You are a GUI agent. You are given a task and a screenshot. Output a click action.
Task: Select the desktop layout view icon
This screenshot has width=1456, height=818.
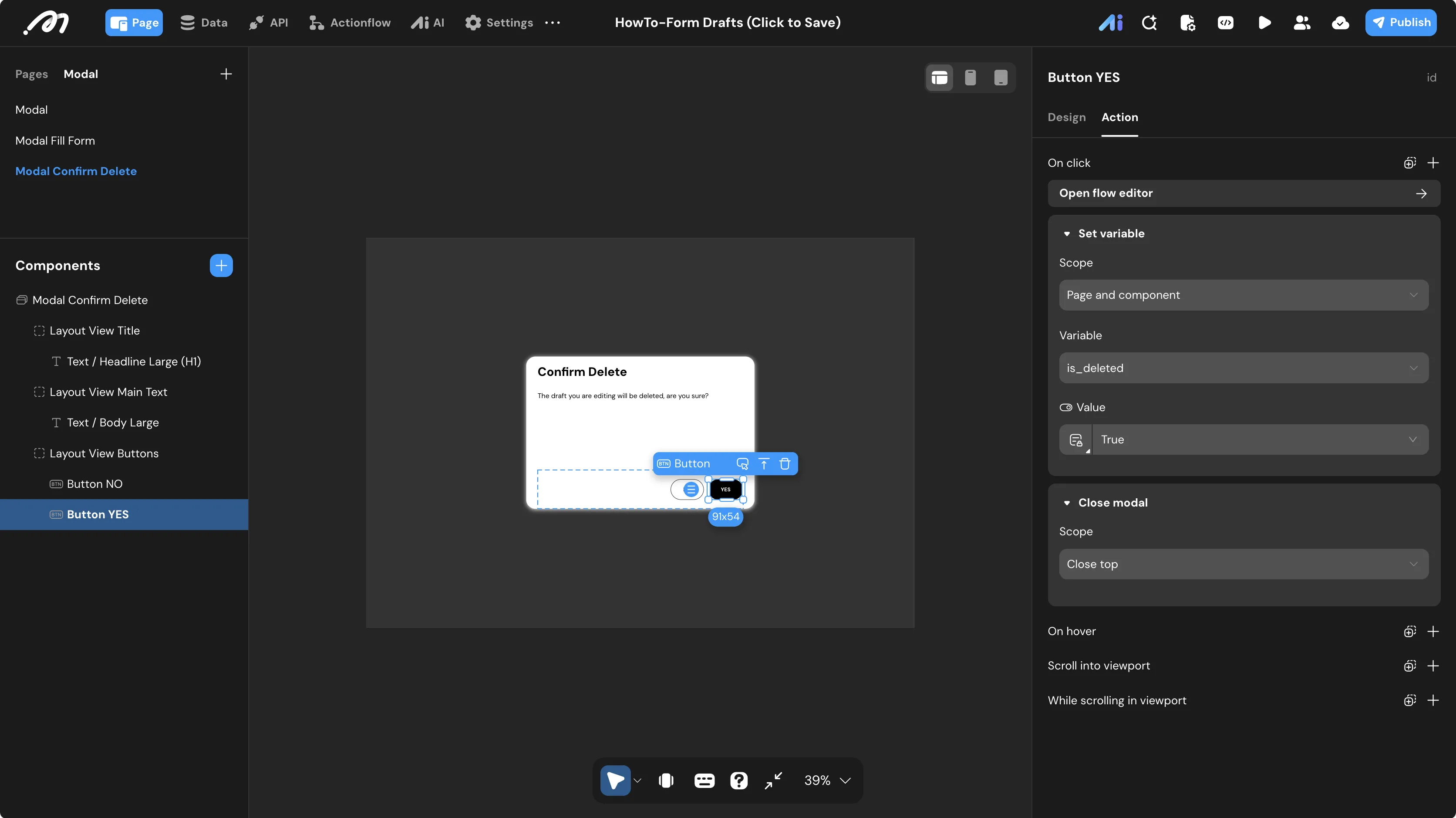(x=940, y=78)
